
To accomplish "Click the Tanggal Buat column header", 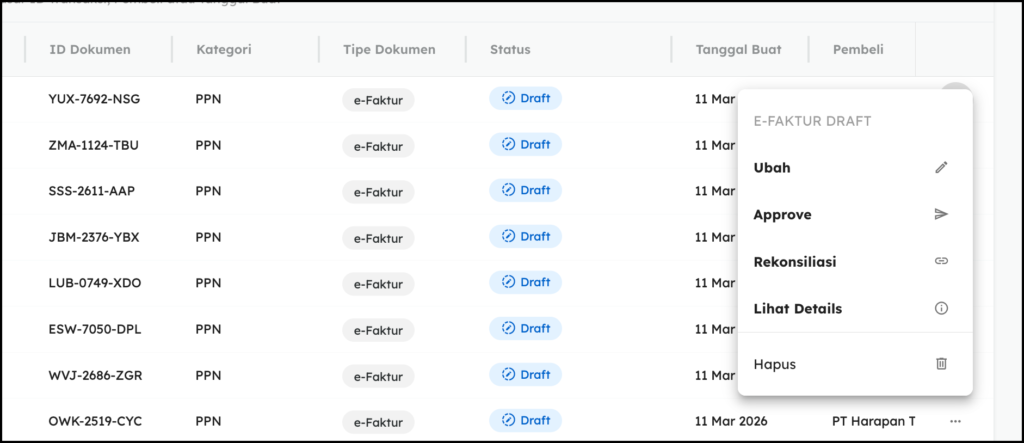I will point(738,50).
